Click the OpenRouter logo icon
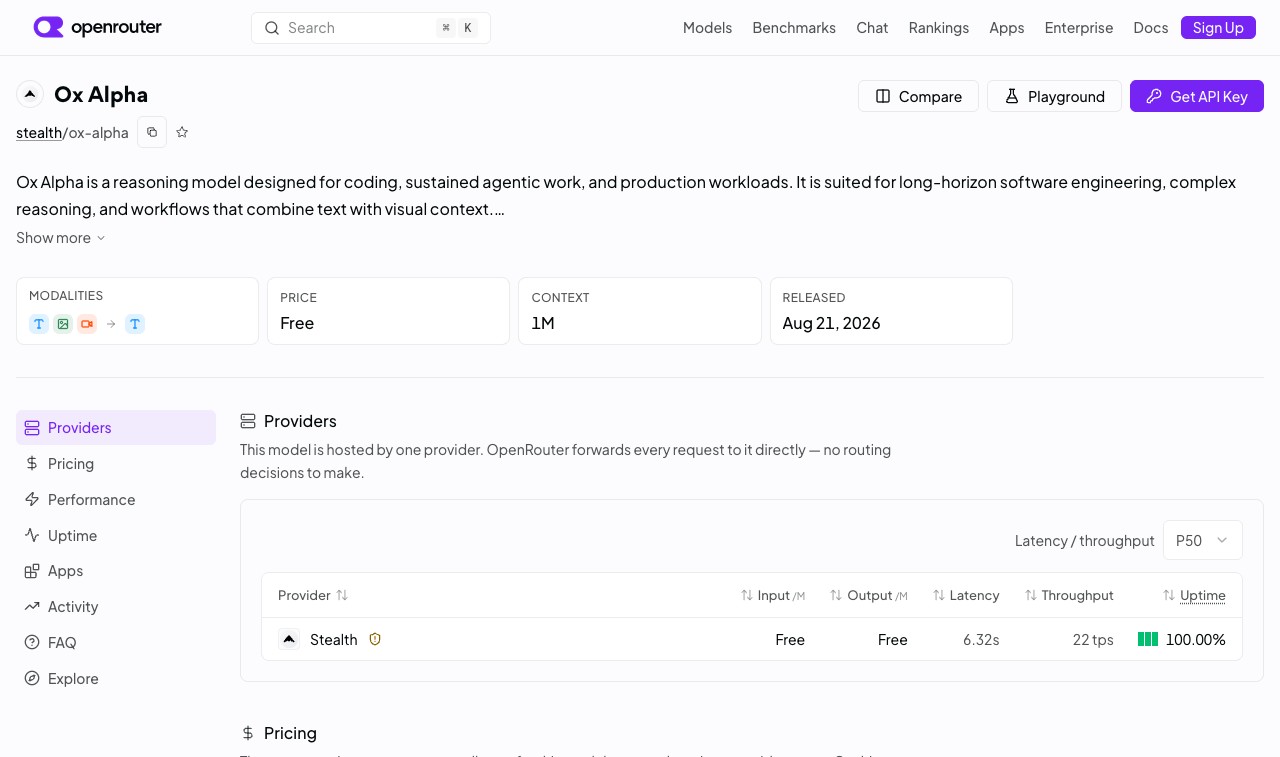The image size is (1280, 757). pos(48,27)
